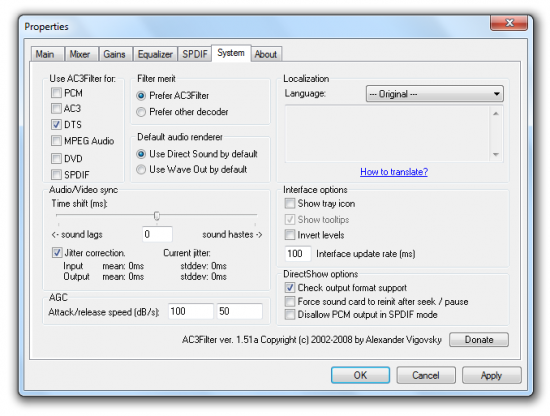Enable AC3Filter for MPEG Audio

(x=56, y=141)
